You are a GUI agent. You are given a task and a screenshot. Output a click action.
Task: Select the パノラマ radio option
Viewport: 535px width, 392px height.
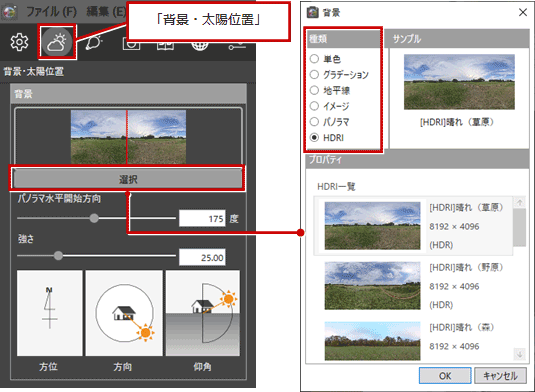tap(314, 121)
